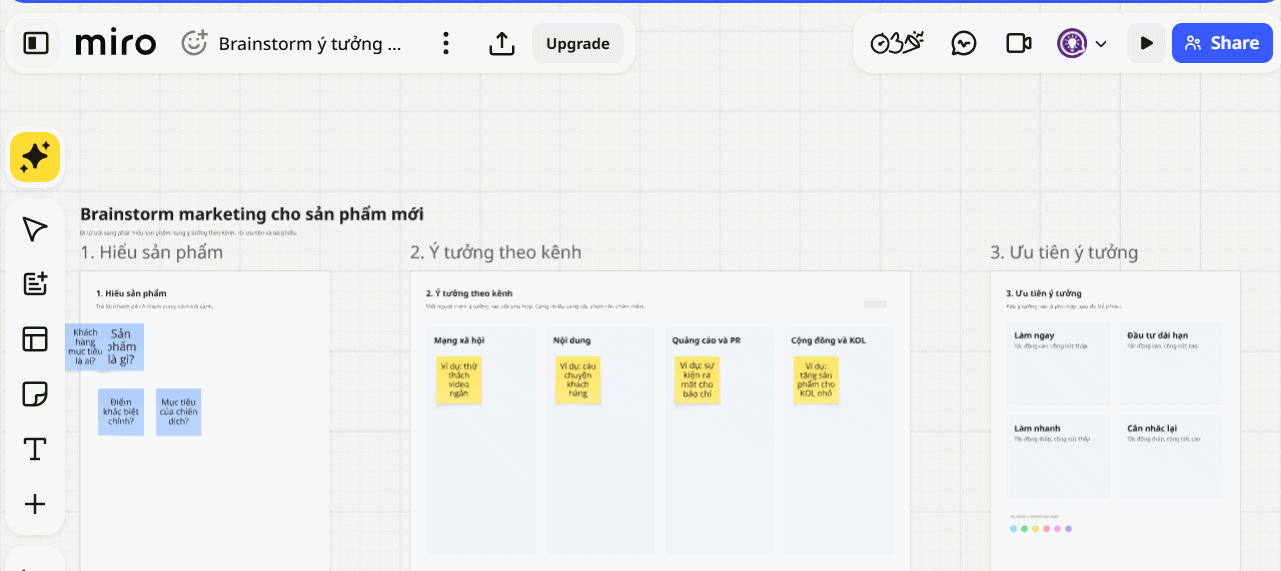Click the Cộng đồng và KOL column header

[828, 341]
